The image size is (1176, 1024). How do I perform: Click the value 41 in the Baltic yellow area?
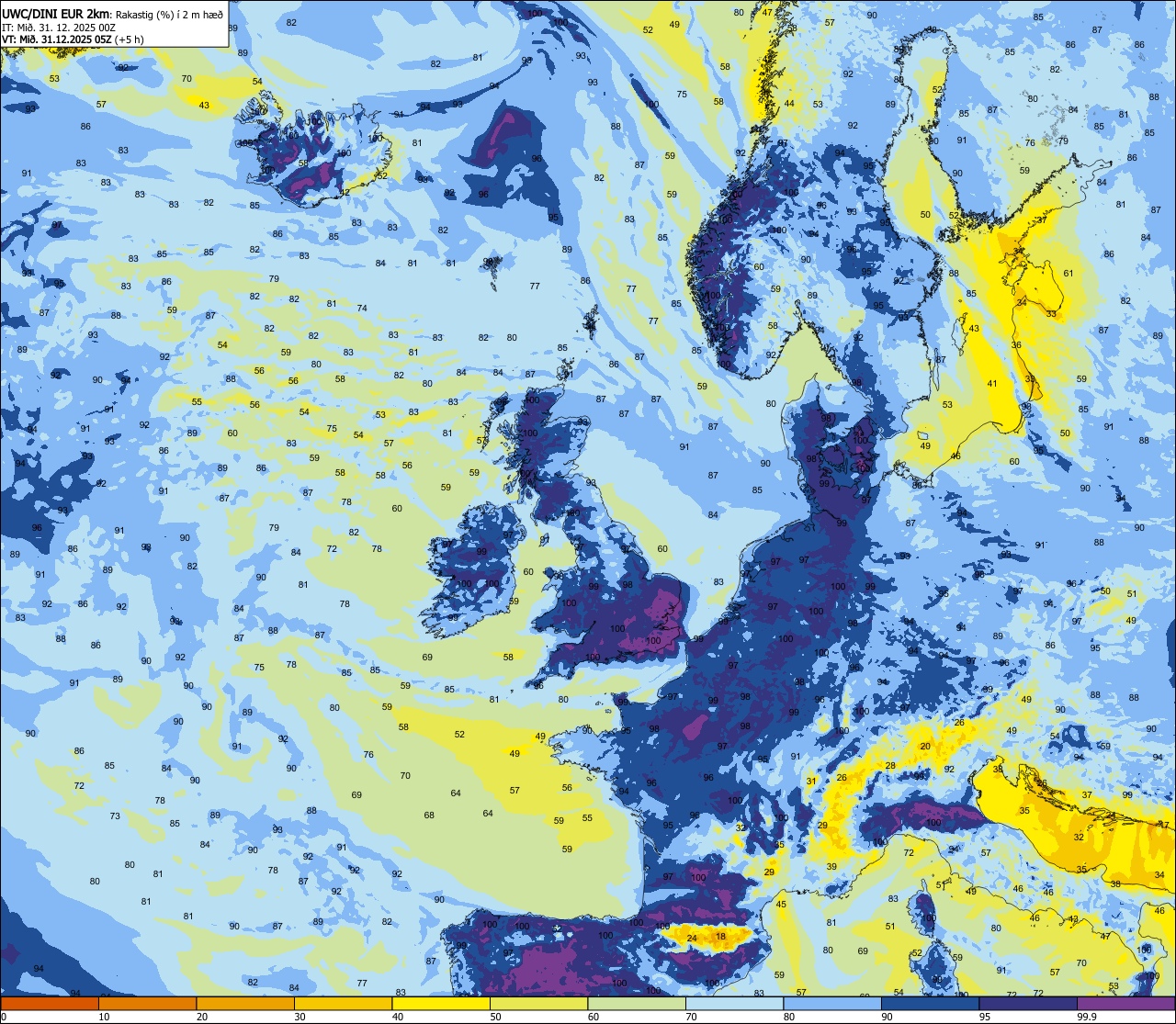coord(992,384)
